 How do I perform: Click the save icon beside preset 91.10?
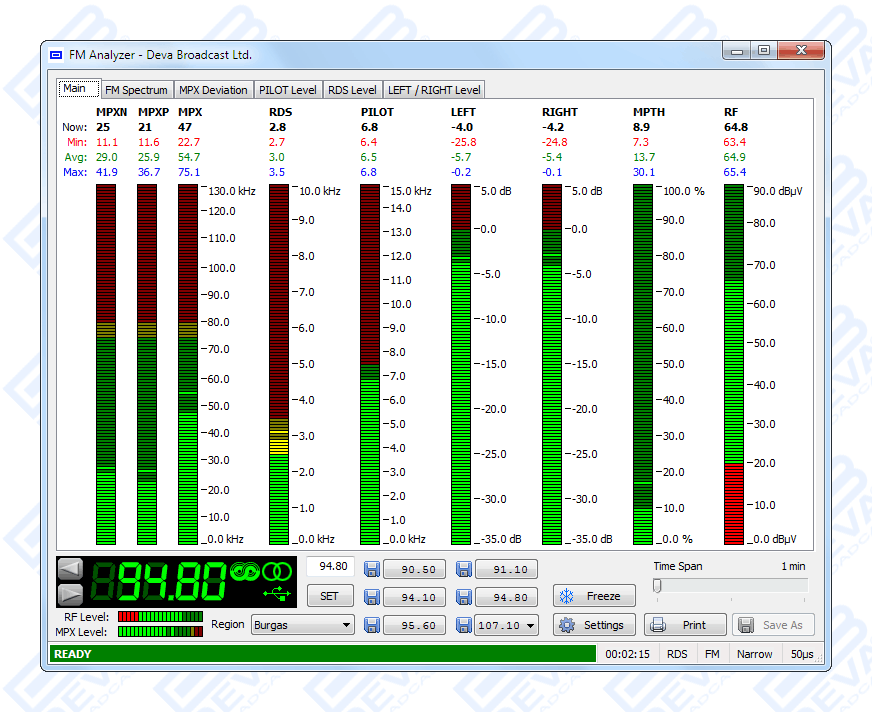click(464, 570)
